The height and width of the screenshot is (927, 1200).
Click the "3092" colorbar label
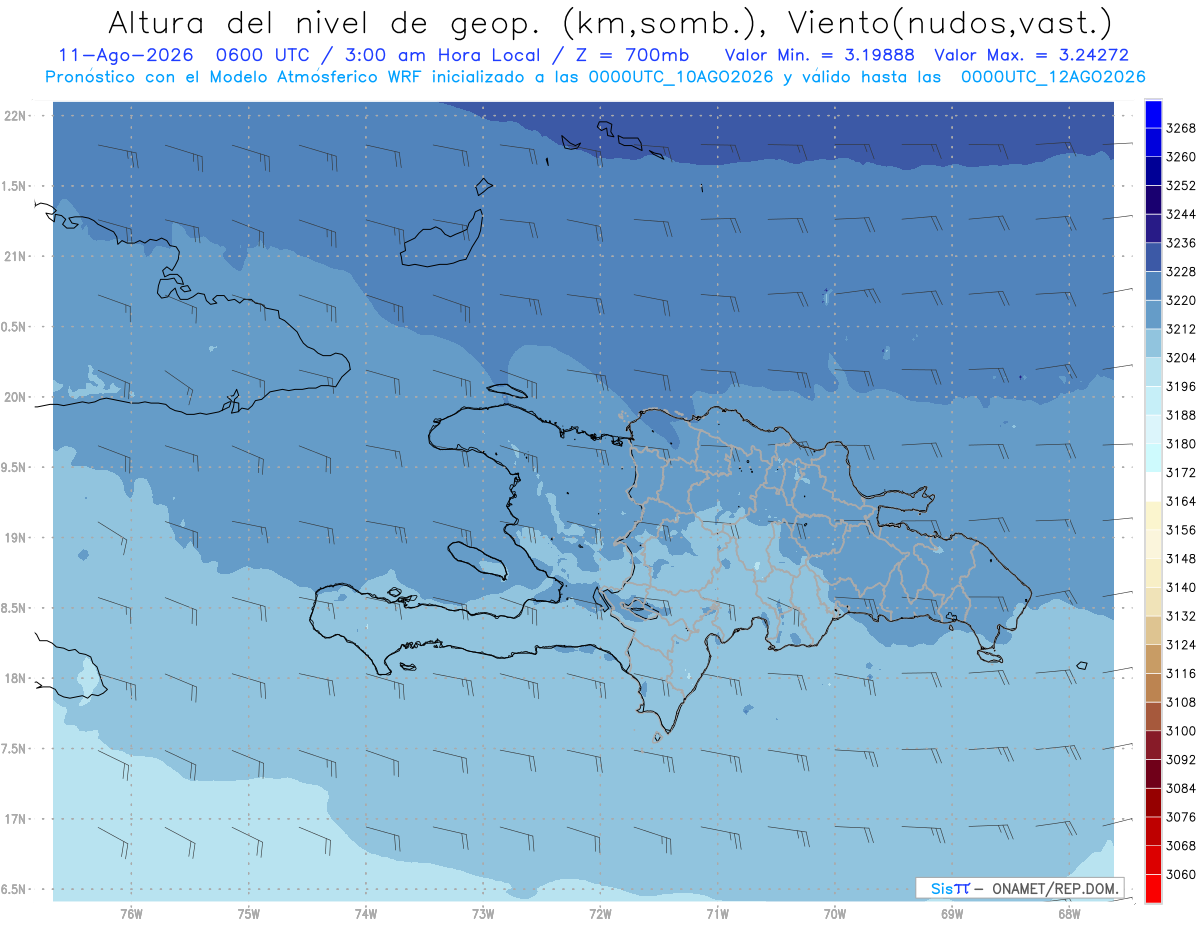1181,759
